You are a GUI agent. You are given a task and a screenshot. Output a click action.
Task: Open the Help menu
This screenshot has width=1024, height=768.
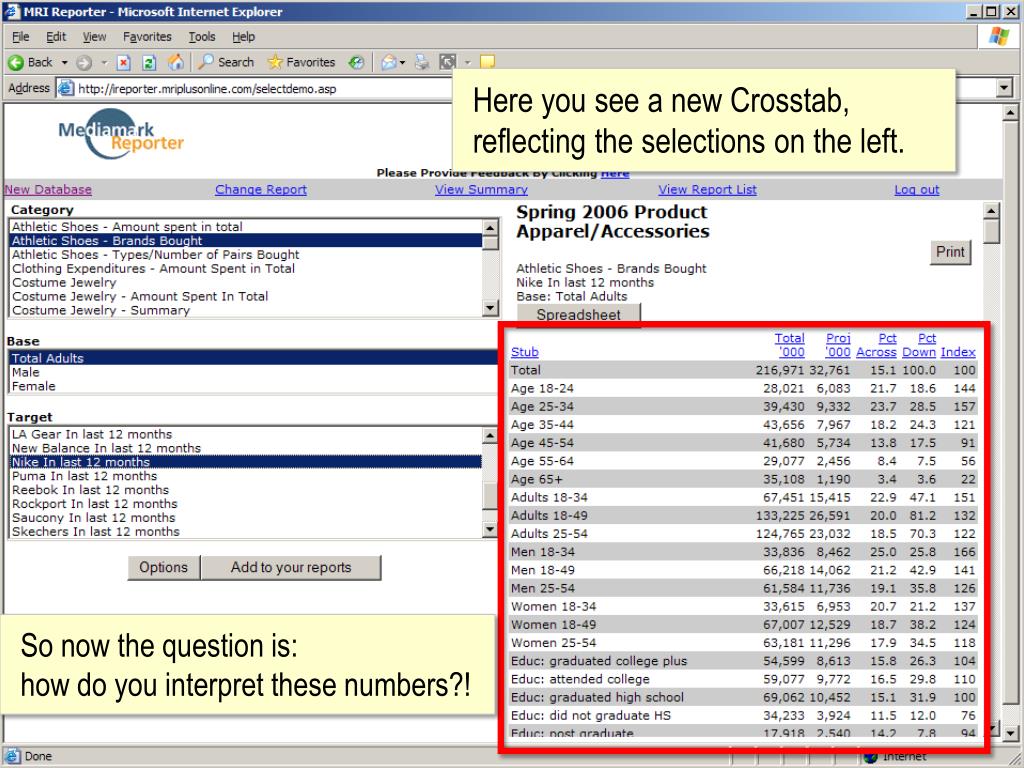point(244,37)
